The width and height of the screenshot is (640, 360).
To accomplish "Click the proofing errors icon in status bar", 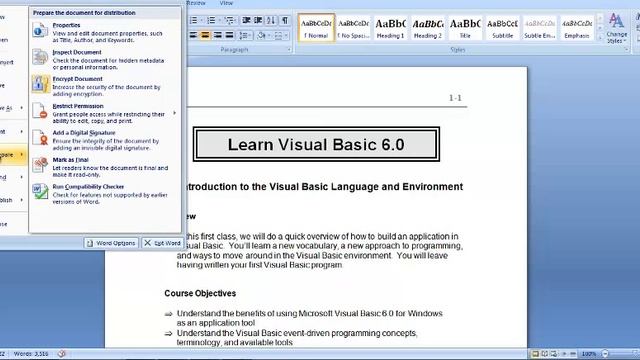I will click(x=62, y=353).
